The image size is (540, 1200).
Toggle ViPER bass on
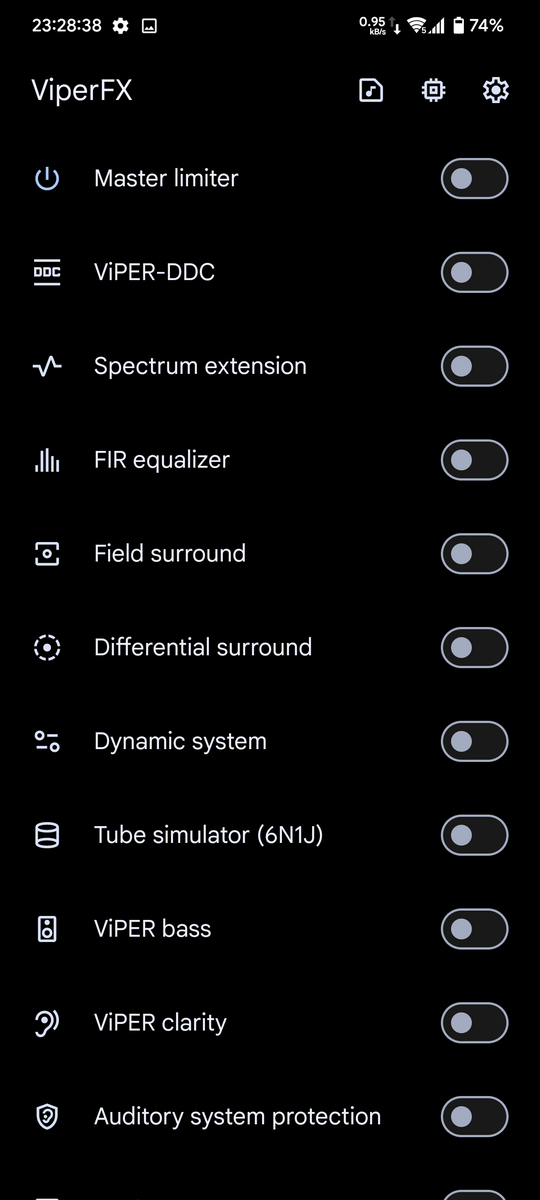(x=475, y=929)
